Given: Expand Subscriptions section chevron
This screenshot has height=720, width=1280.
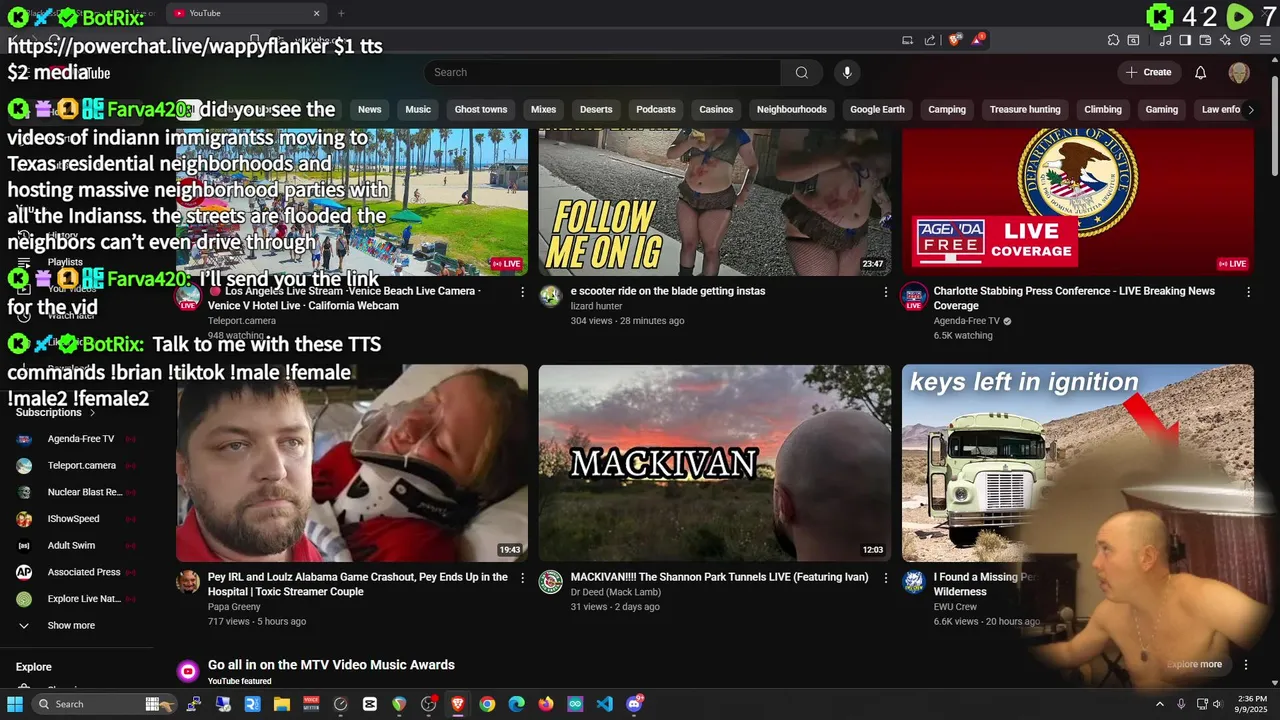Looking at the screenshot, I should point(92,412).
